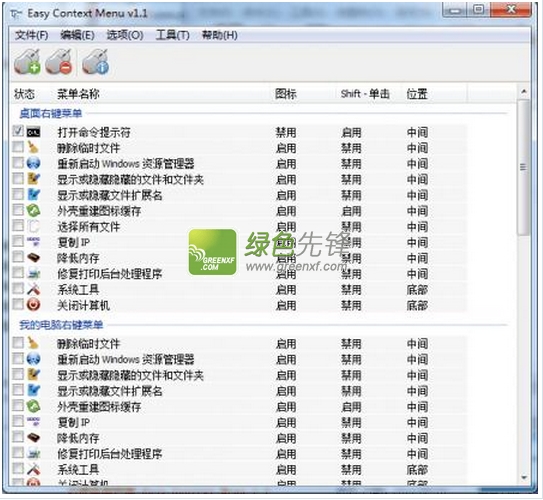
Task: Click globe icon beside 我的电脑 重新启动 Windows 资源管理器
Action: click(34, 359)
